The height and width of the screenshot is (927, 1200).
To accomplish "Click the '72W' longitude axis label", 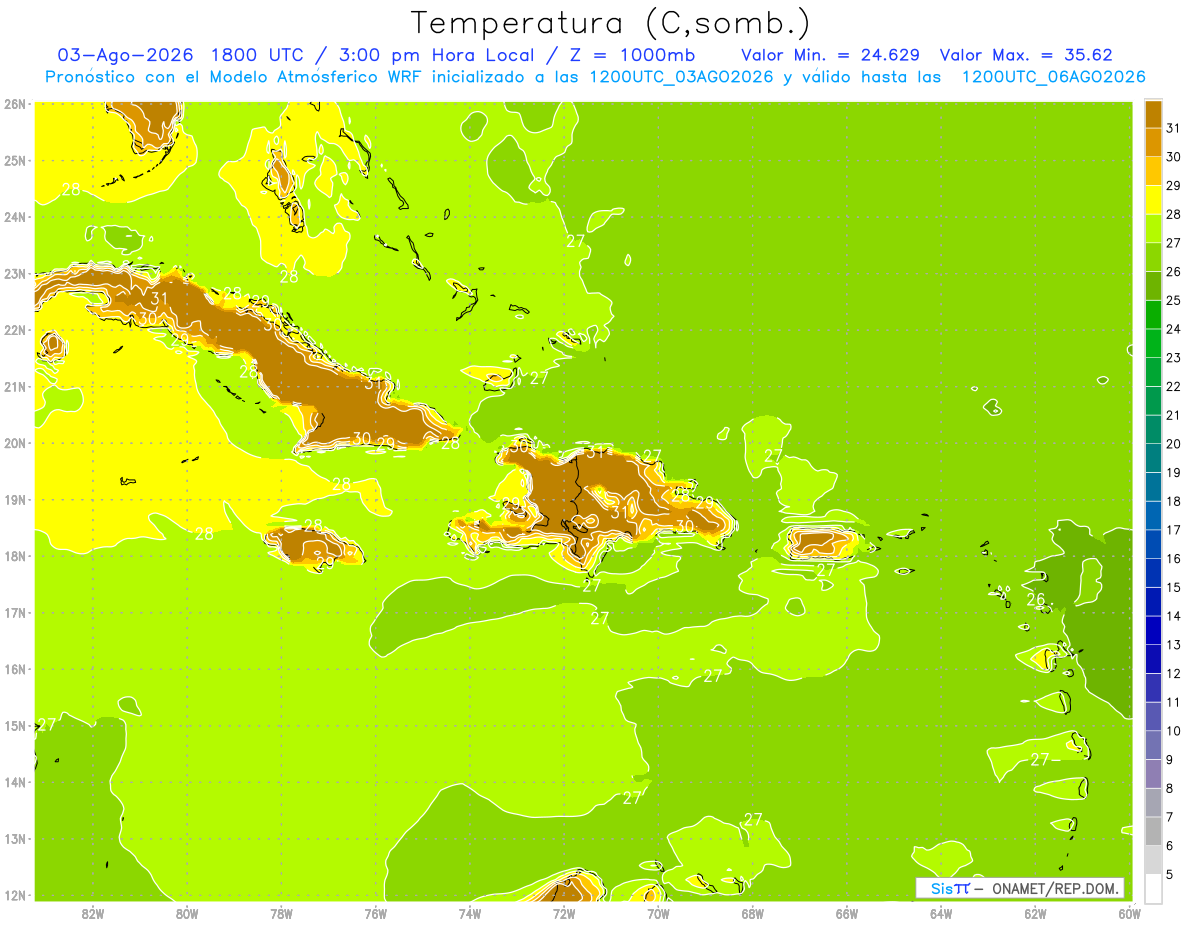I will (x=564, y=913).
